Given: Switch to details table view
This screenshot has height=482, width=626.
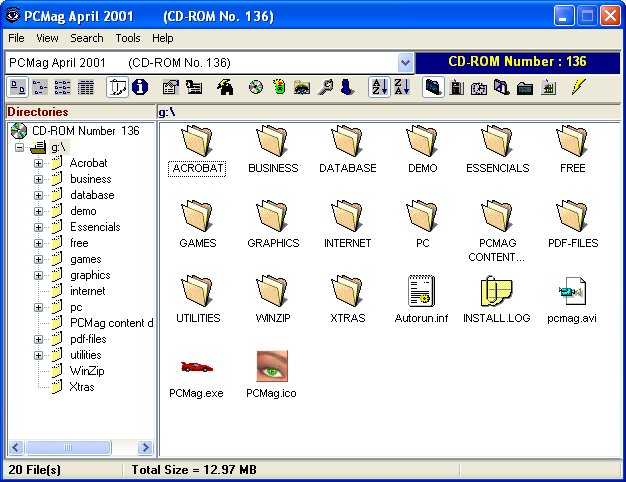Looking at the screenshot, I should point(85,87).
